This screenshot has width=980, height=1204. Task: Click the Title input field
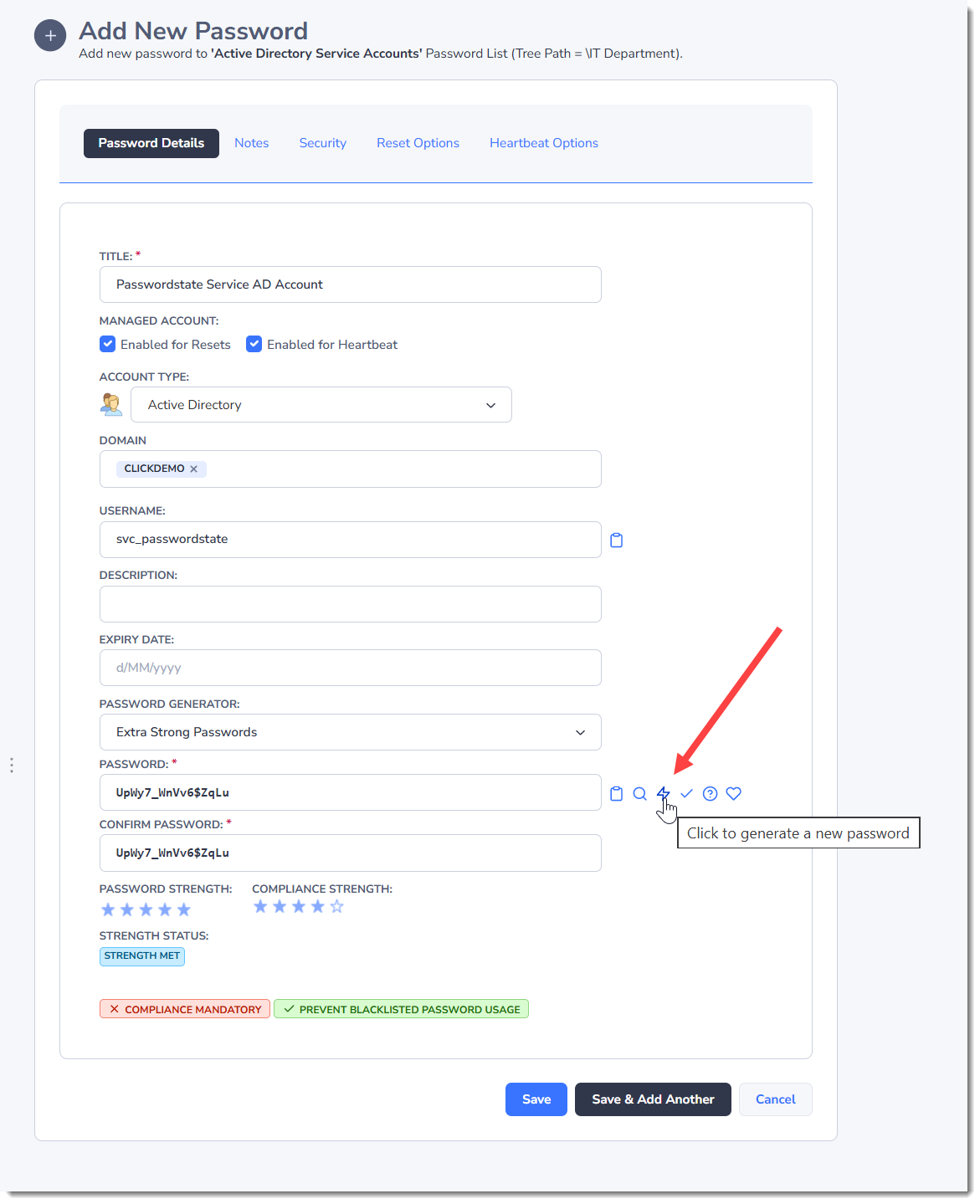click(351, 284)
